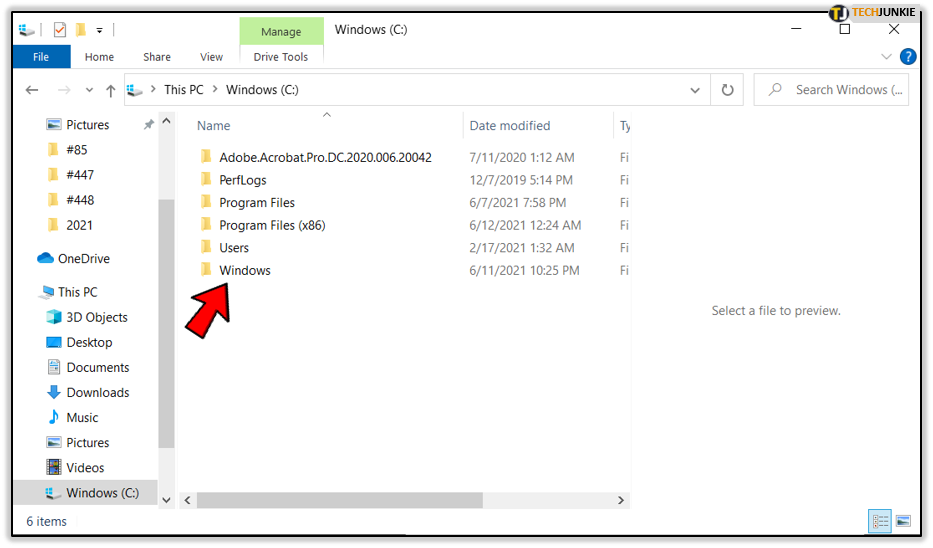This screenshot has height=548, width=933.
Task: Open the Downloads sidebar item
Action: pyautogui.click(x=97, y=392)
